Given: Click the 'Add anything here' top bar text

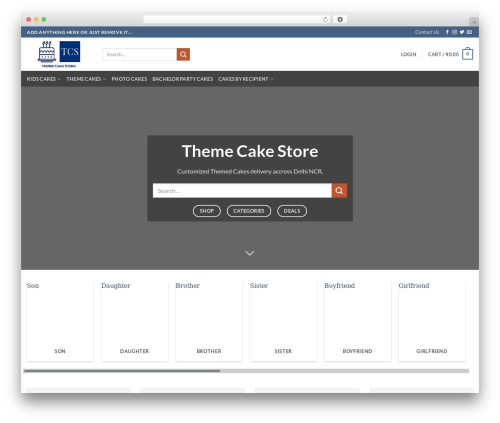Looking at the screenshot, I should (x=79, y=32).
